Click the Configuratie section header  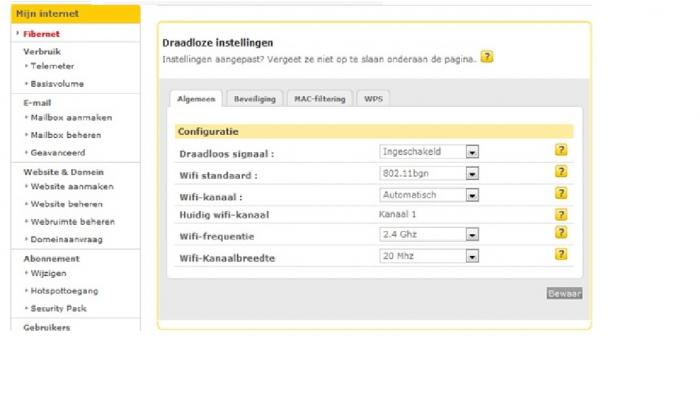coord(374,132)
